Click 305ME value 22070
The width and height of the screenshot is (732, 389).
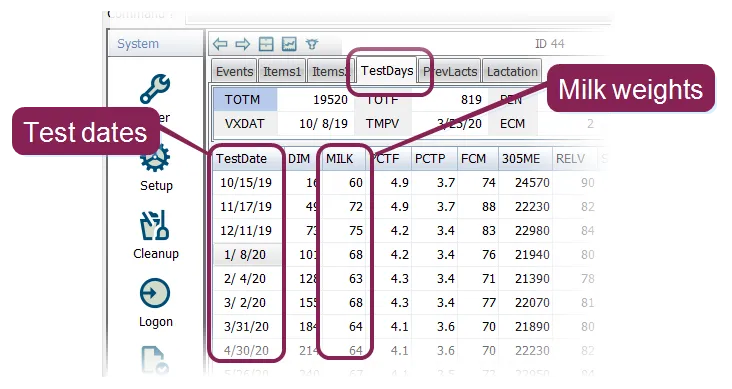click(532, 303)
